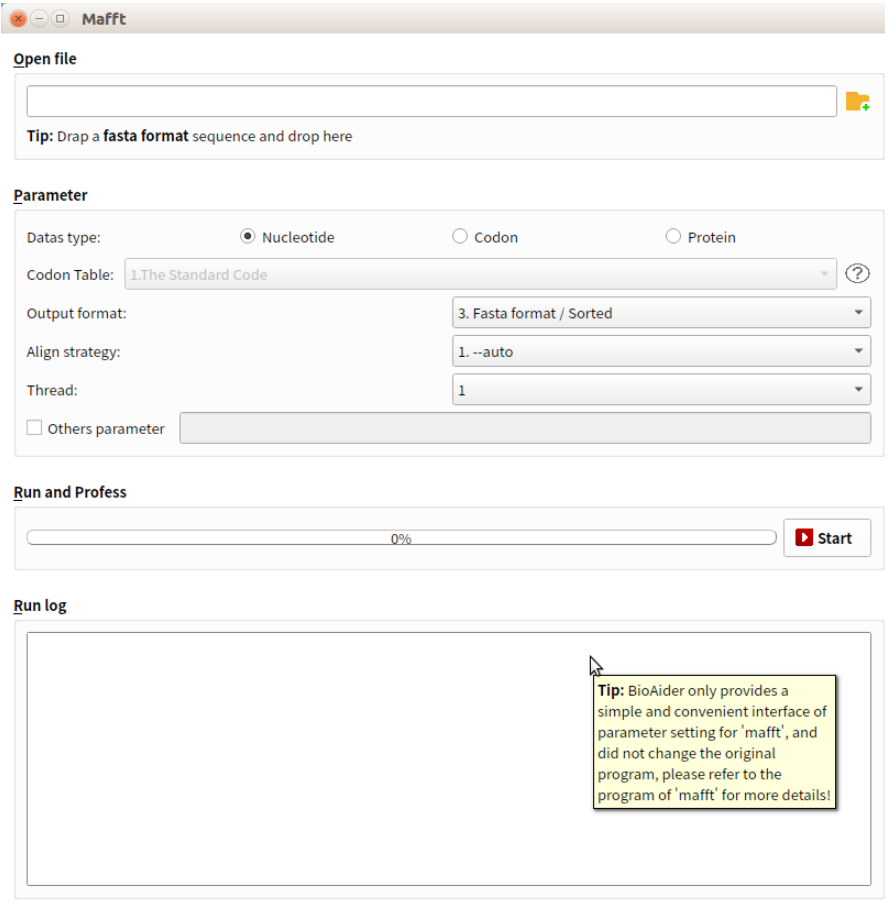The height and width of the screenshot is (903, 885).
Task: Select the Codon data type
Action: (459, 236)
